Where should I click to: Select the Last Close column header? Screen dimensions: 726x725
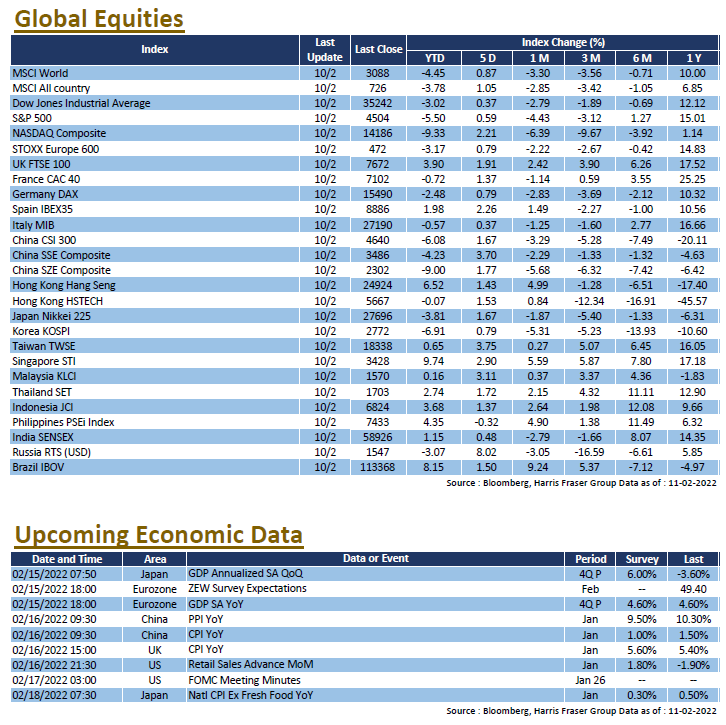click(378, 50)
